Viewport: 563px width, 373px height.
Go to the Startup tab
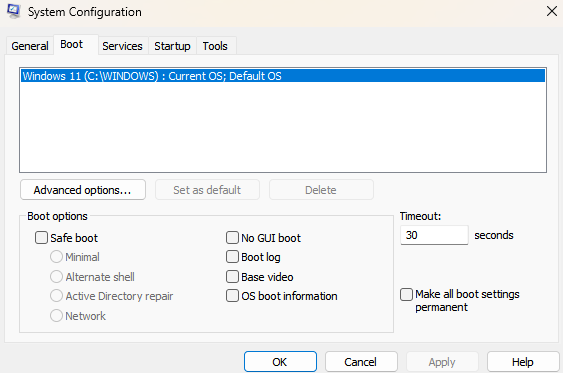click(x=172, y=46)
